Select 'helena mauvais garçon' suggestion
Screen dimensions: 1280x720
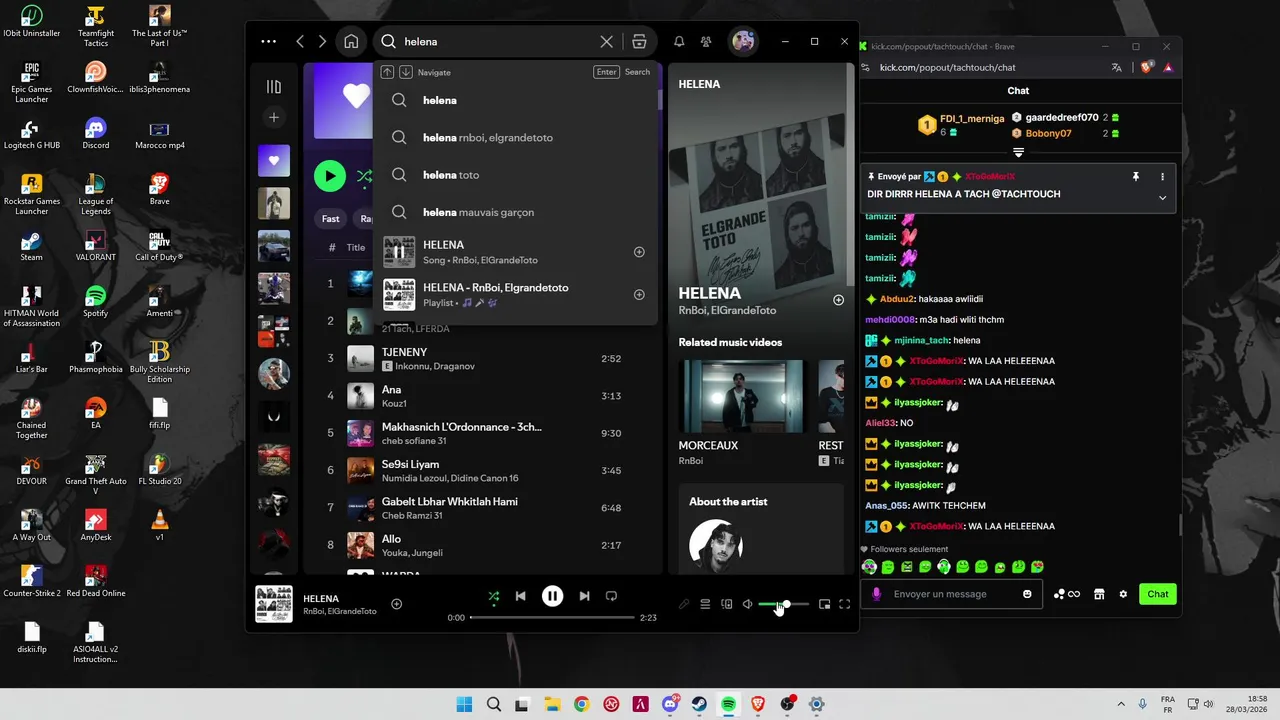tap(516, 212)
